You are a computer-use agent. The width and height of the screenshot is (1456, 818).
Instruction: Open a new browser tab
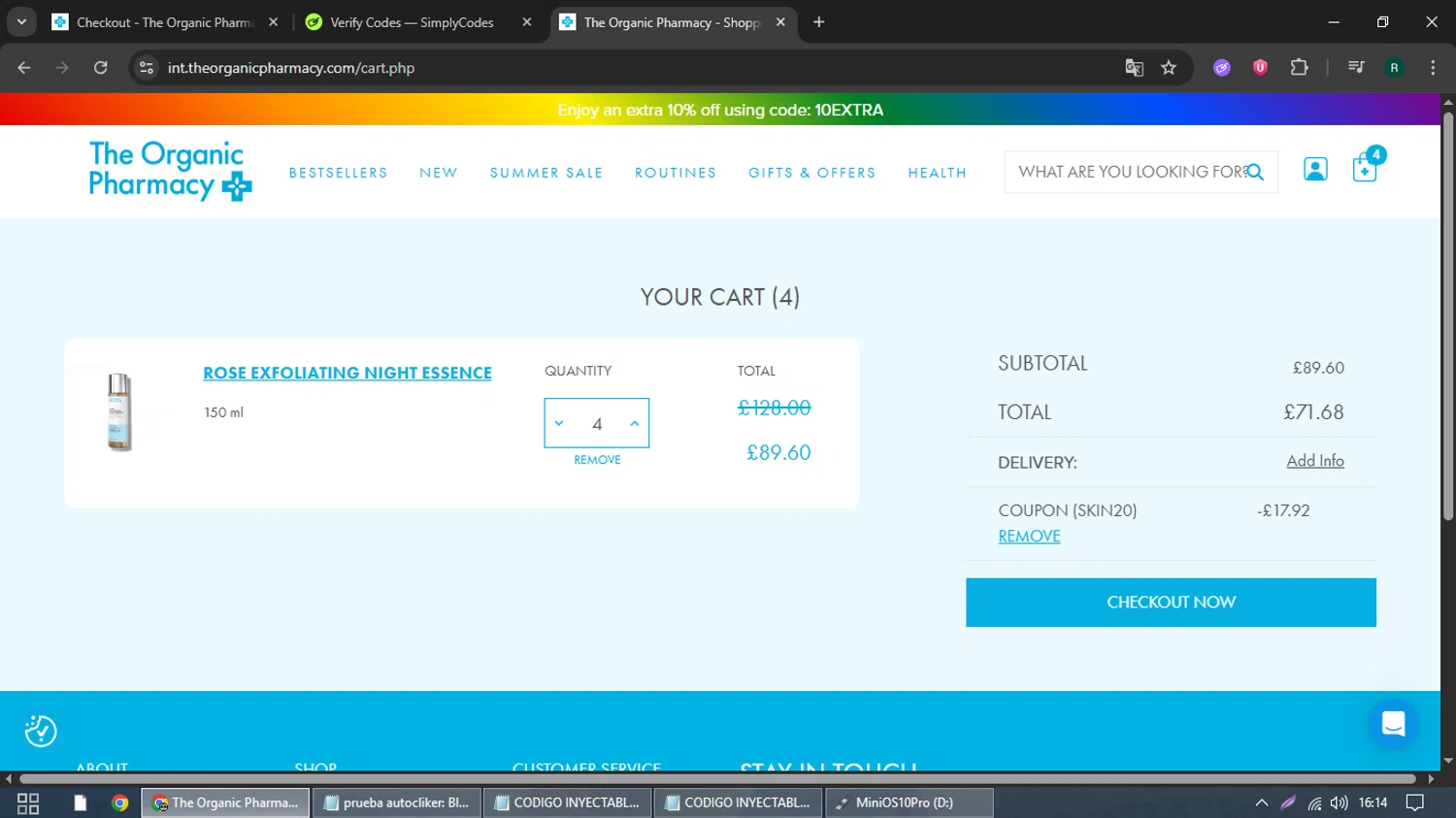(819, 22)
